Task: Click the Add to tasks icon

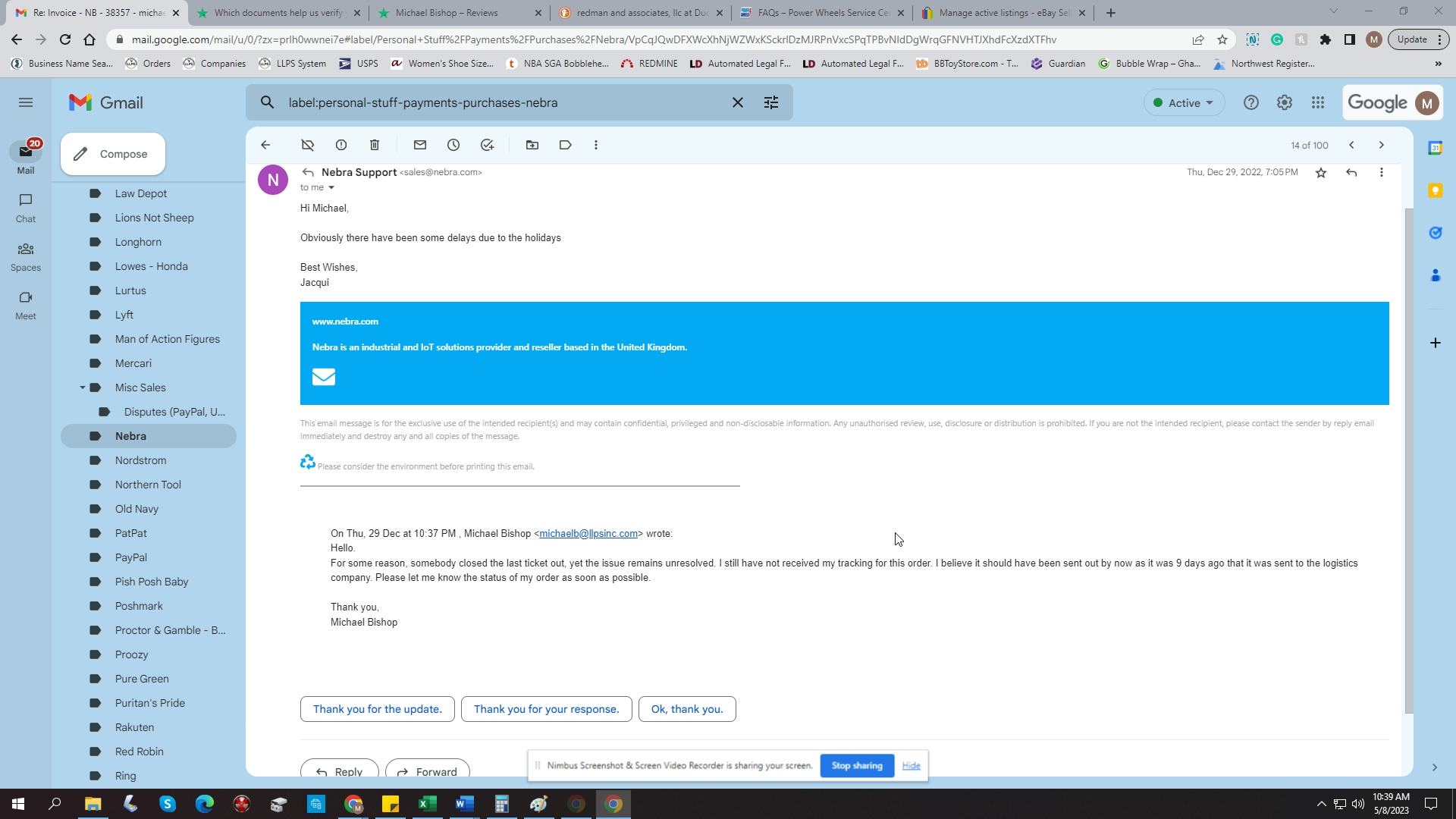Action: pyautogui.click(x=487, y=145)
